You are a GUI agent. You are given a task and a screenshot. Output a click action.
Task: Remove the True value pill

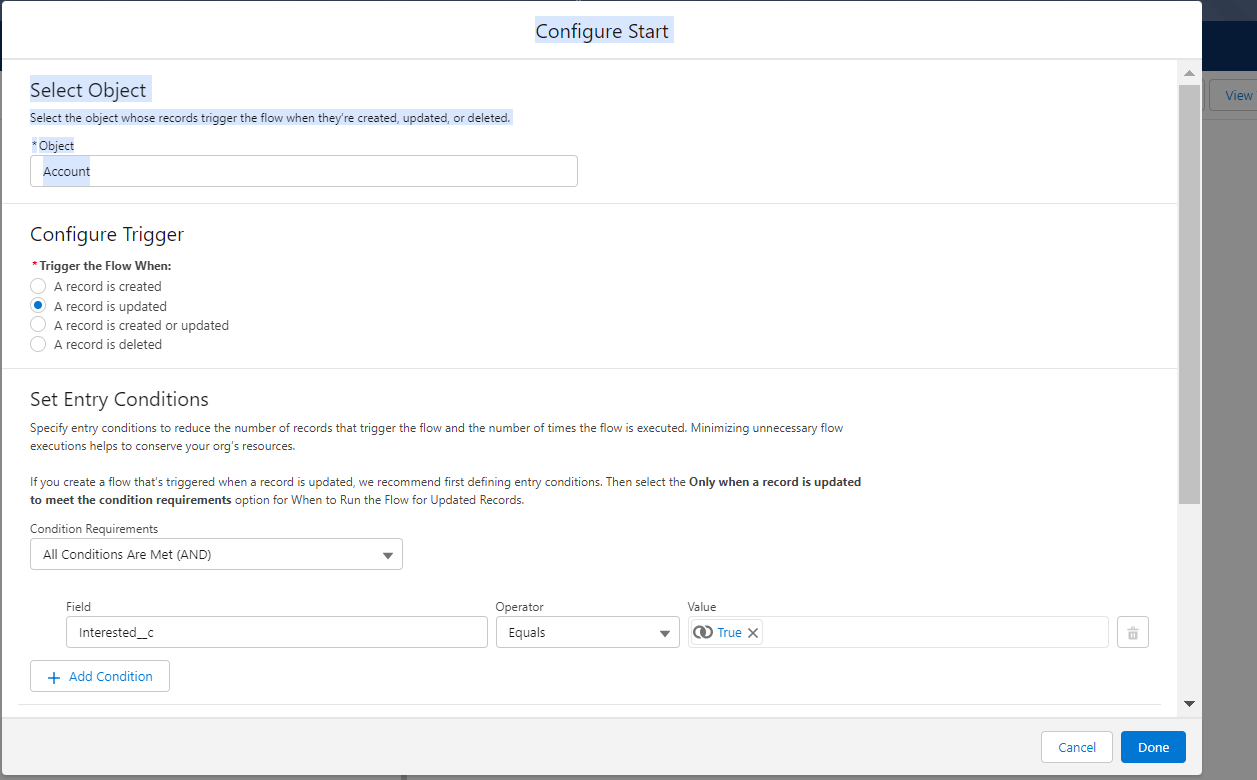tap(753, 633)
